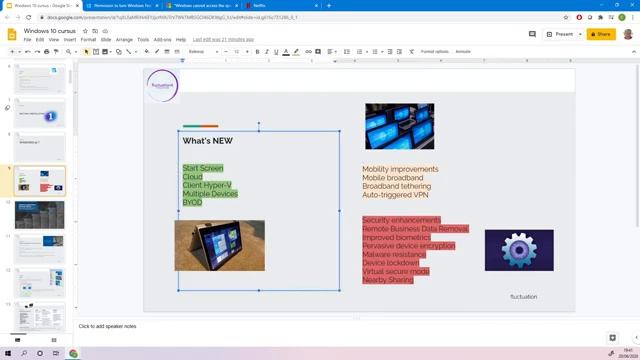Open zoom level dropdown arrow

[x=76, y=52]
